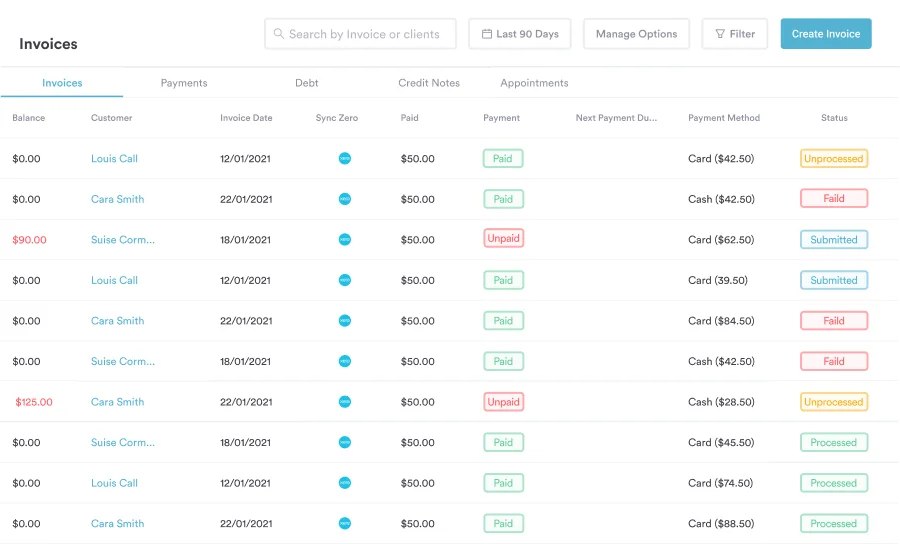Click the Xero sync icon in the last table row

pyautogui.click(x=345, y=523)
